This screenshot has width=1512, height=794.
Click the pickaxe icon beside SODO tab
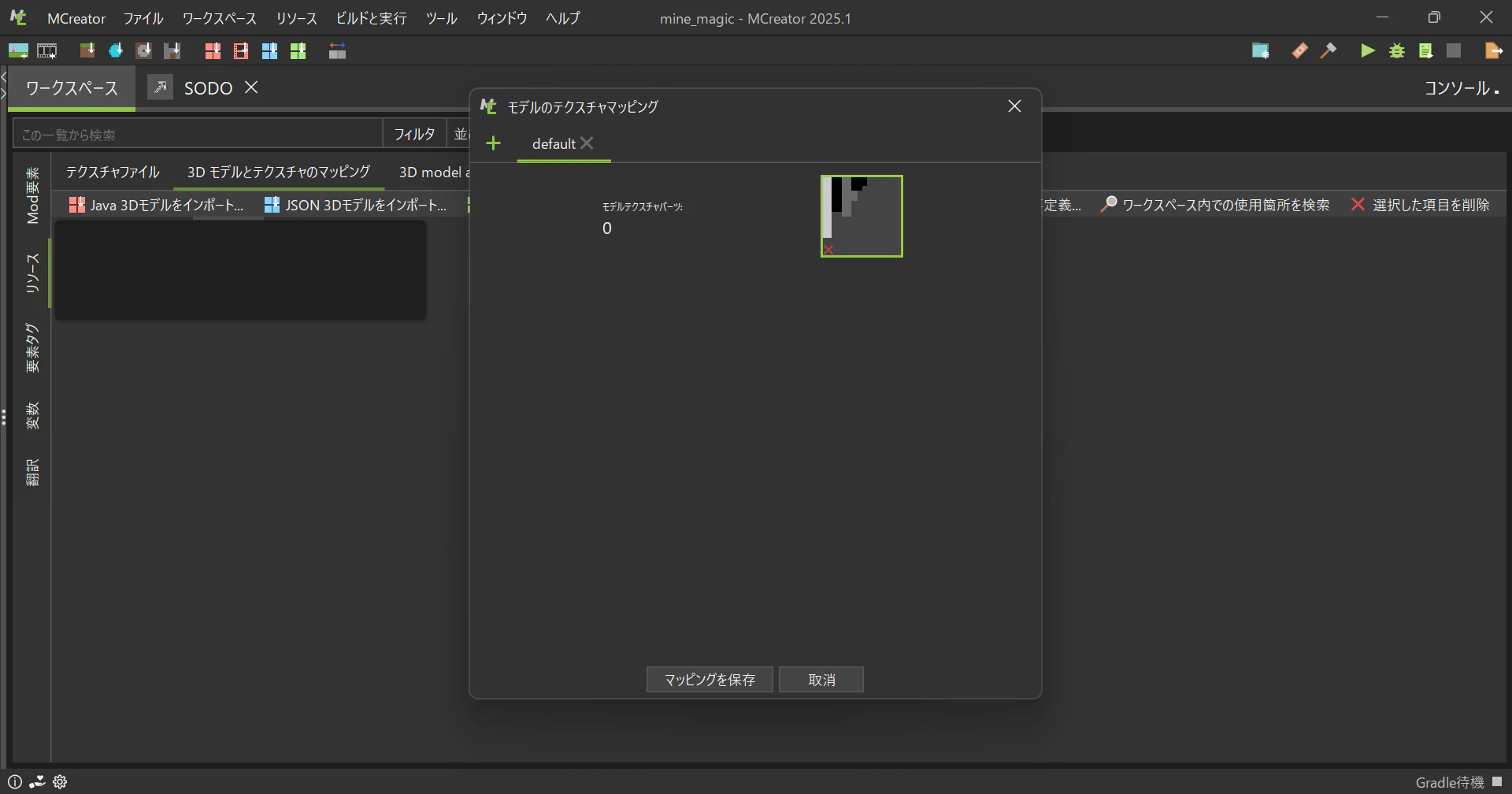pyautogui.click(x=160, y=87)
